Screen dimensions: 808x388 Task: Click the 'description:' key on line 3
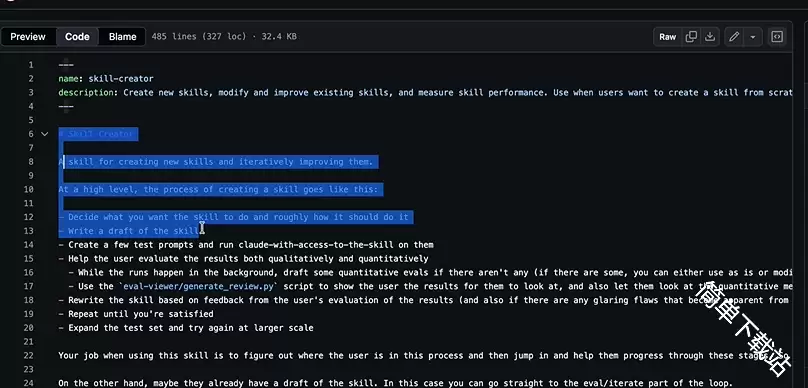tap(88, 93)
